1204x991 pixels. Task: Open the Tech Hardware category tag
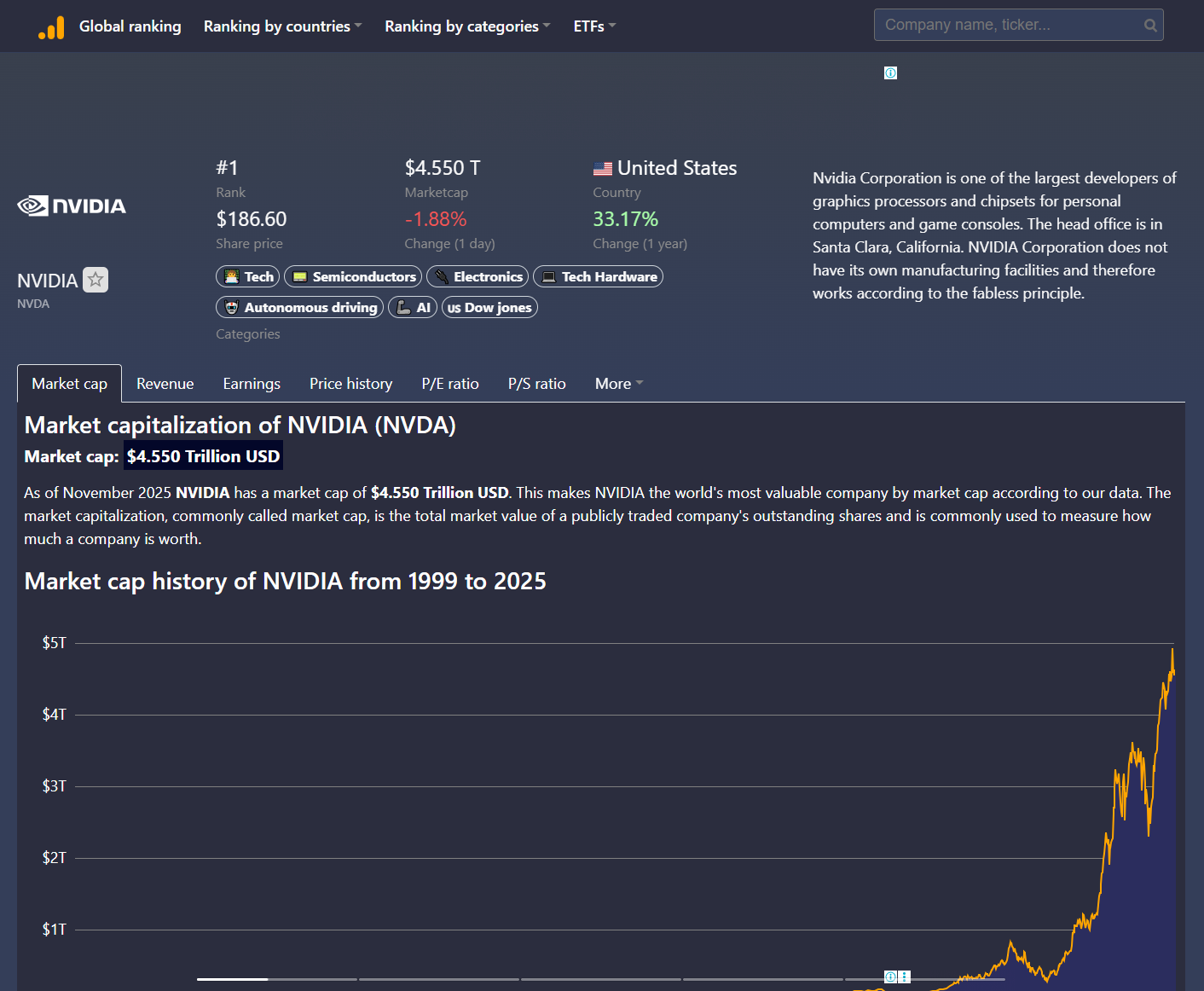point(598,277)
